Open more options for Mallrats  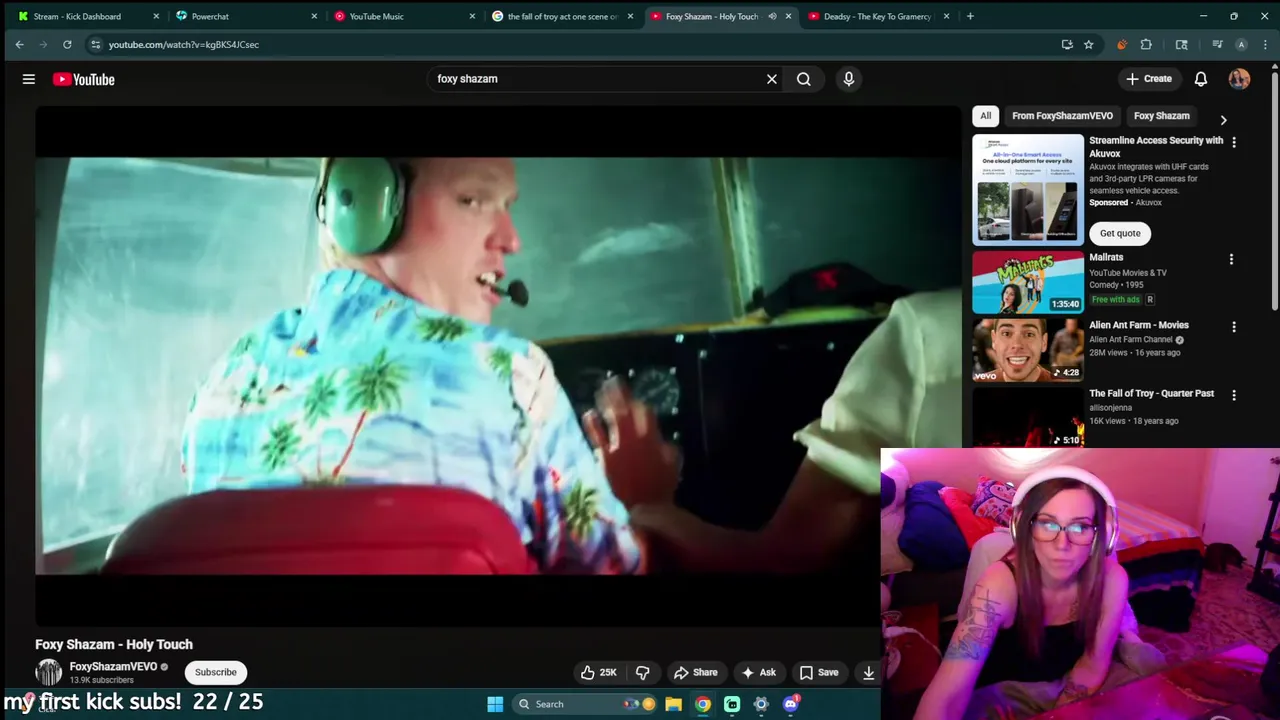pyautogui.click(x=1231, y=259)
